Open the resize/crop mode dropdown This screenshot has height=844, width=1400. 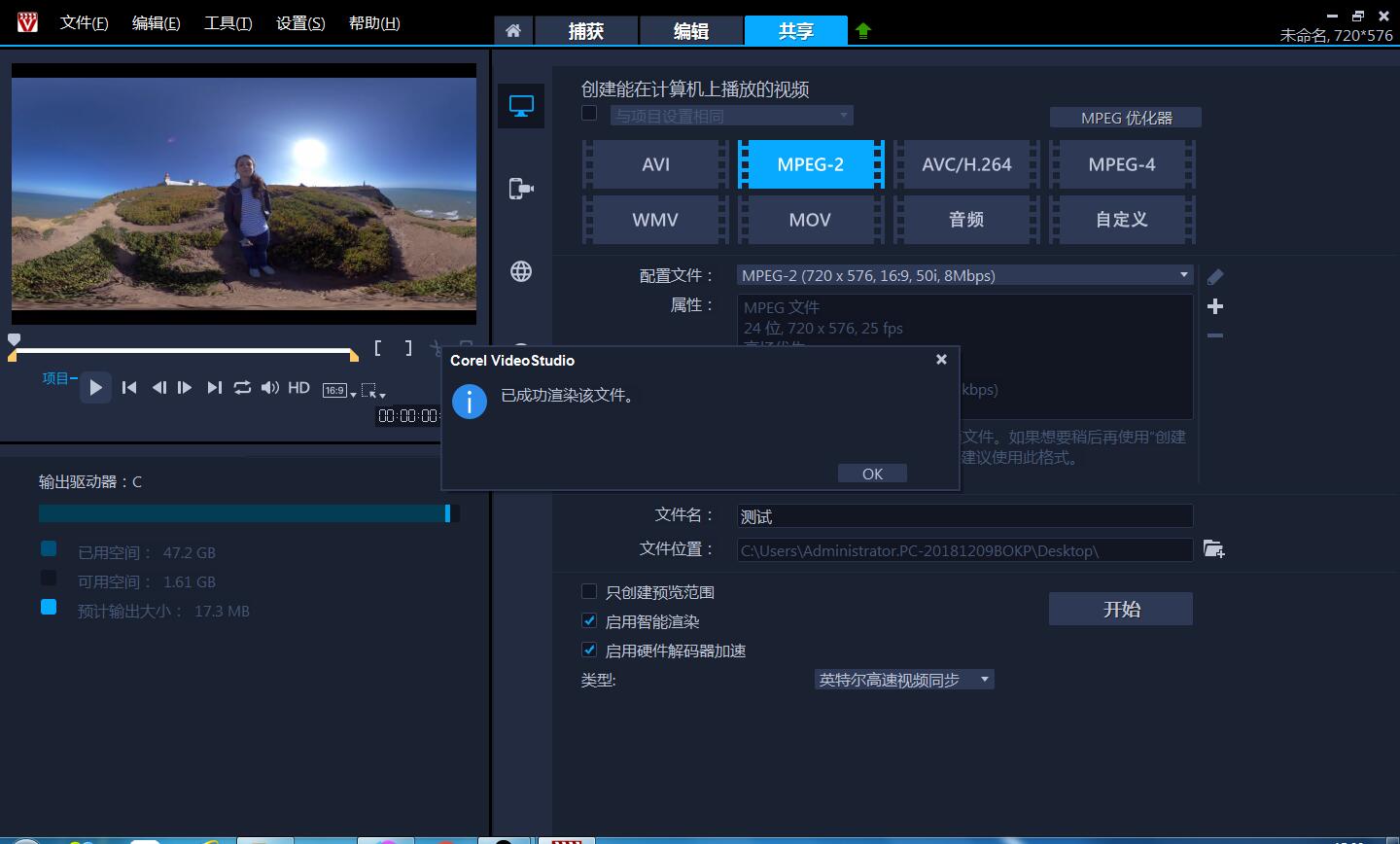373,391
